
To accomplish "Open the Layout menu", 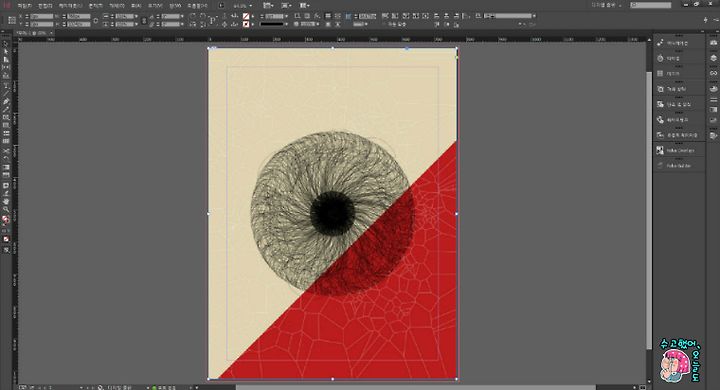I will (70, 6).
